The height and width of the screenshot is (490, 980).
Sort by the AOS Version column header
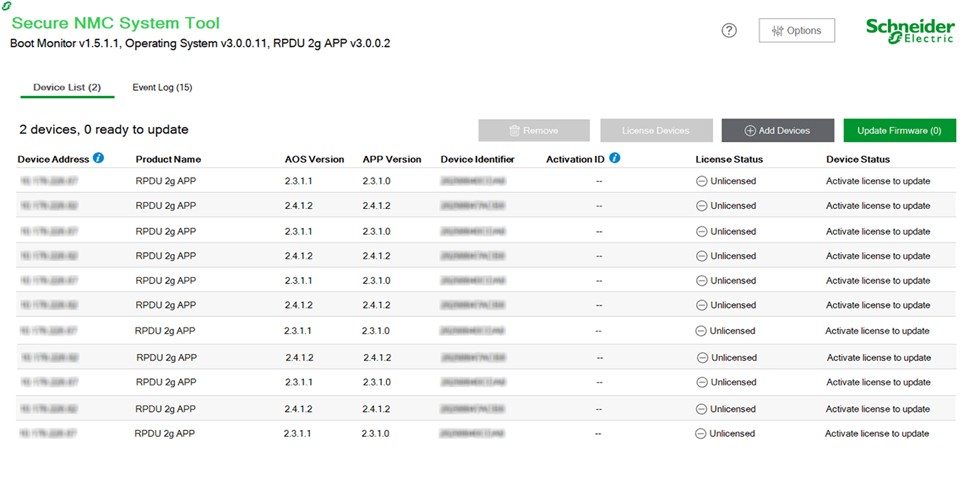click(314, 159)
